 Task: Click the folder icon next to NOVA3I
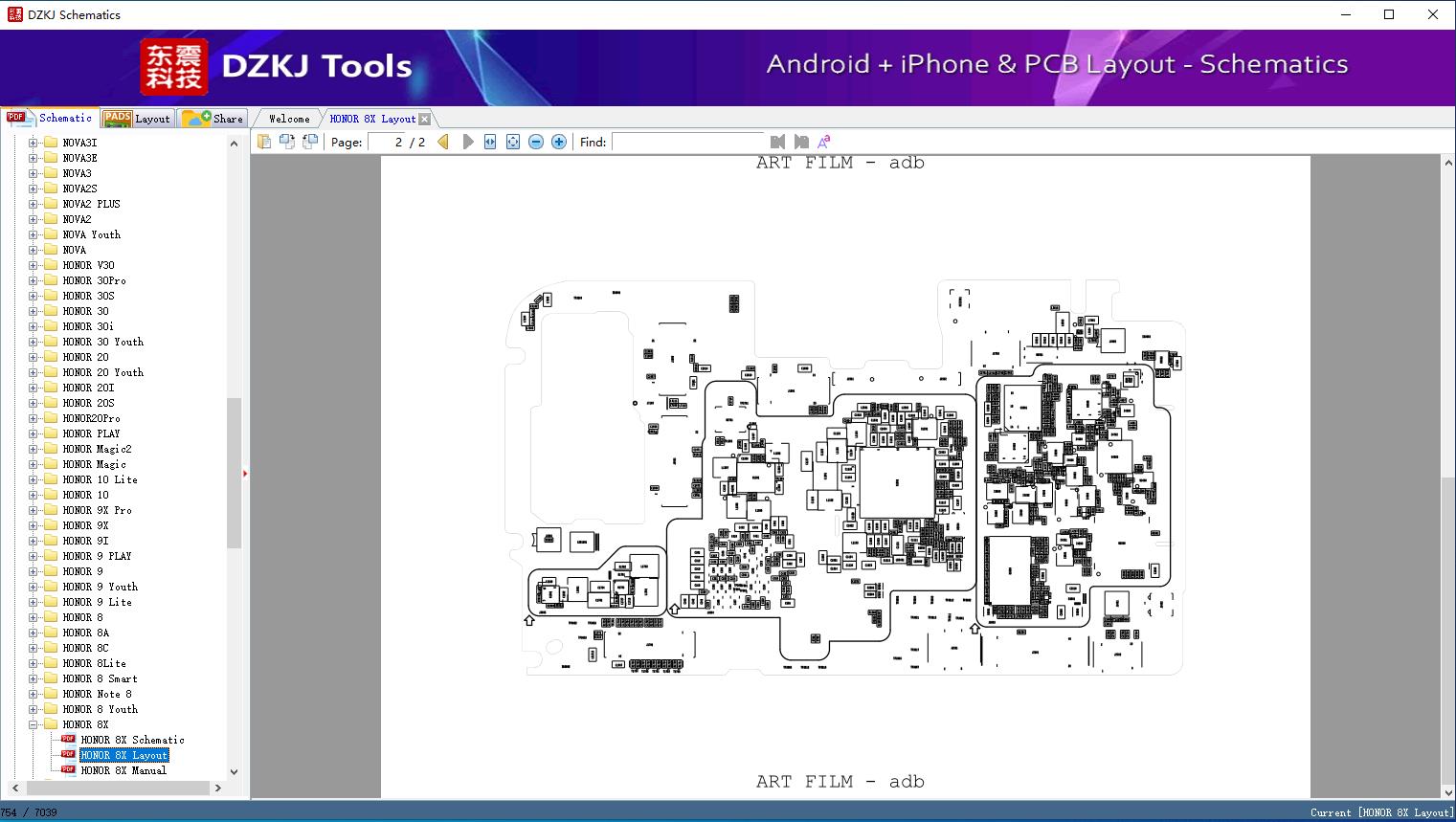pos(51,143)
